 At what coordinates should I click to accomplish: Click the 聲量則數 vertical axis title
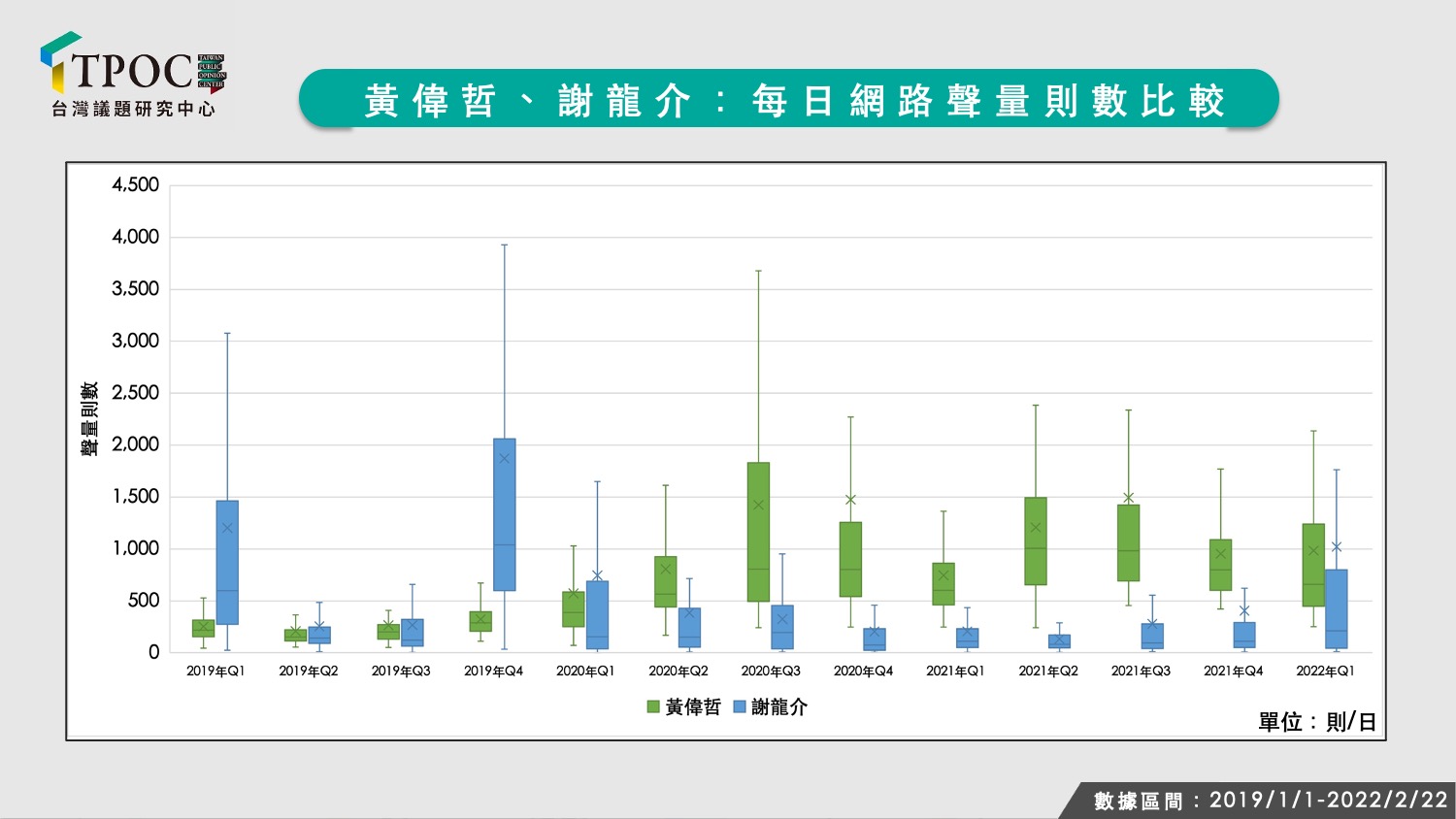coord(89,419)
